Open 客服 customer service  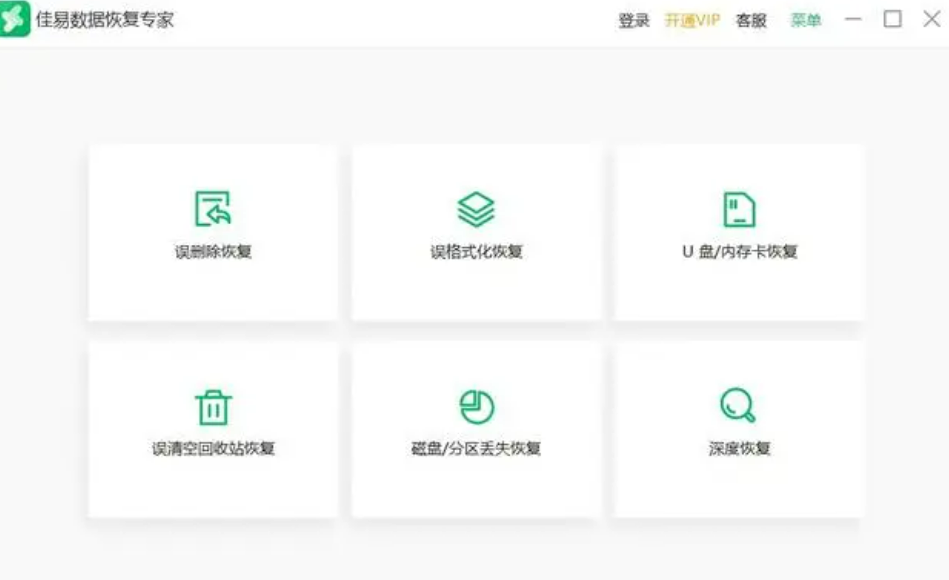tap(751, 21)
